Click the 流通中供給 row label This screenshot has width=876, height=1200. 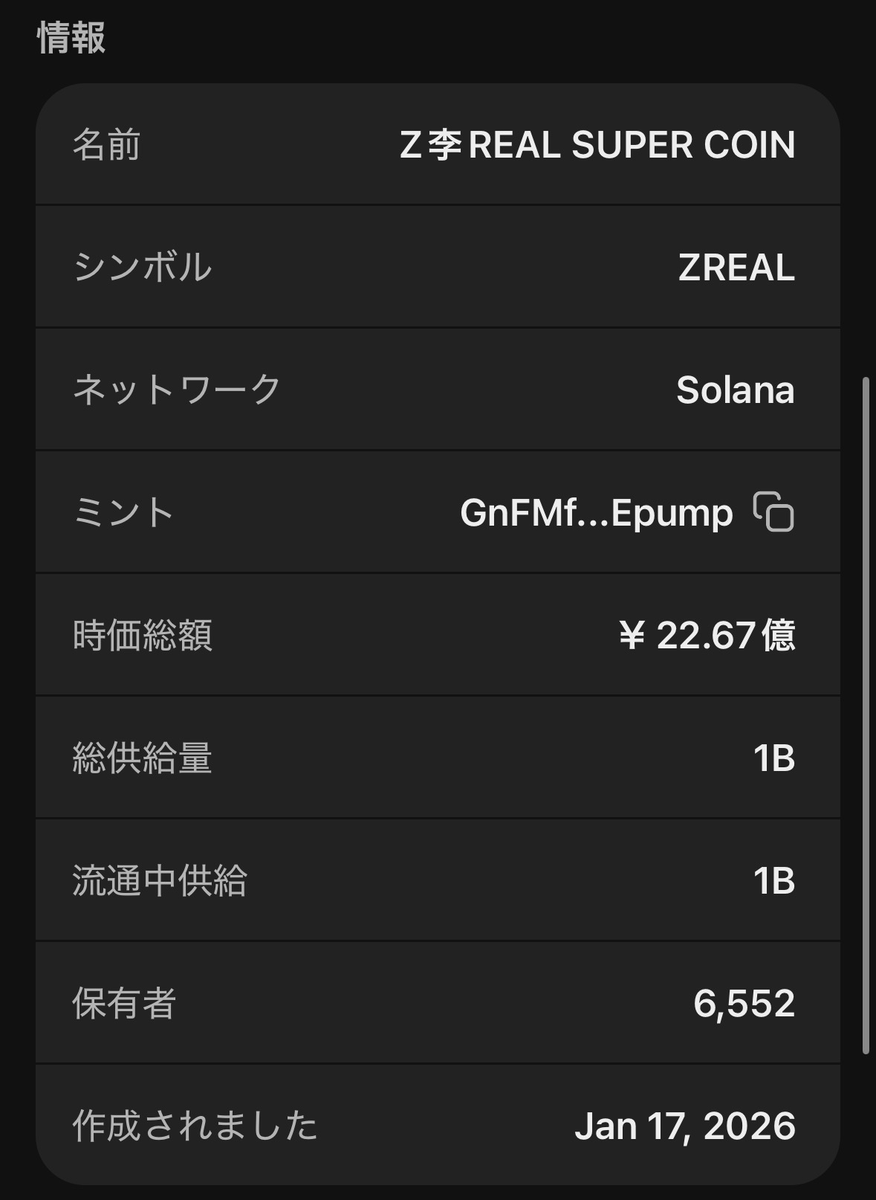pos(159,881)
